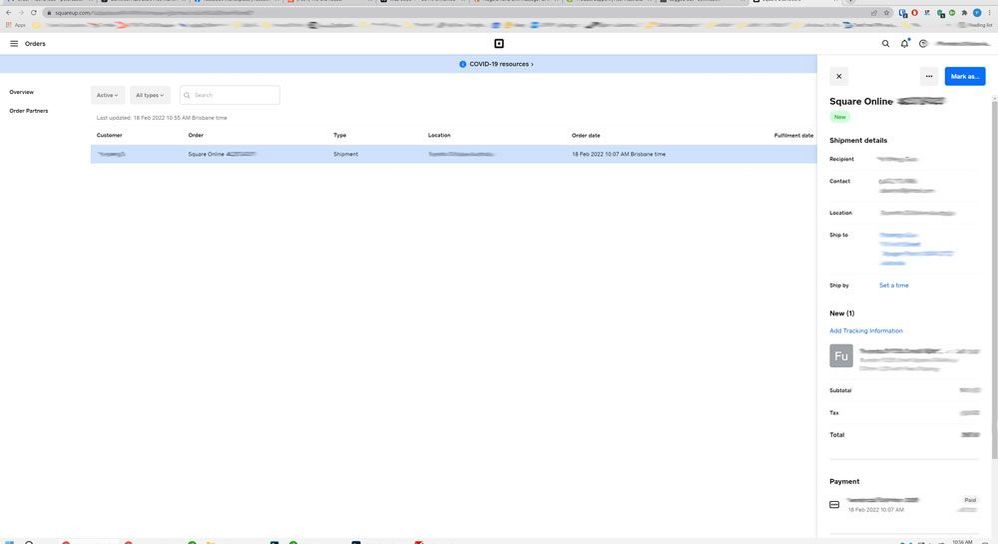Reload the page with browser refresh
Viewport: 998px width, 544px height.
pos(34,13)
